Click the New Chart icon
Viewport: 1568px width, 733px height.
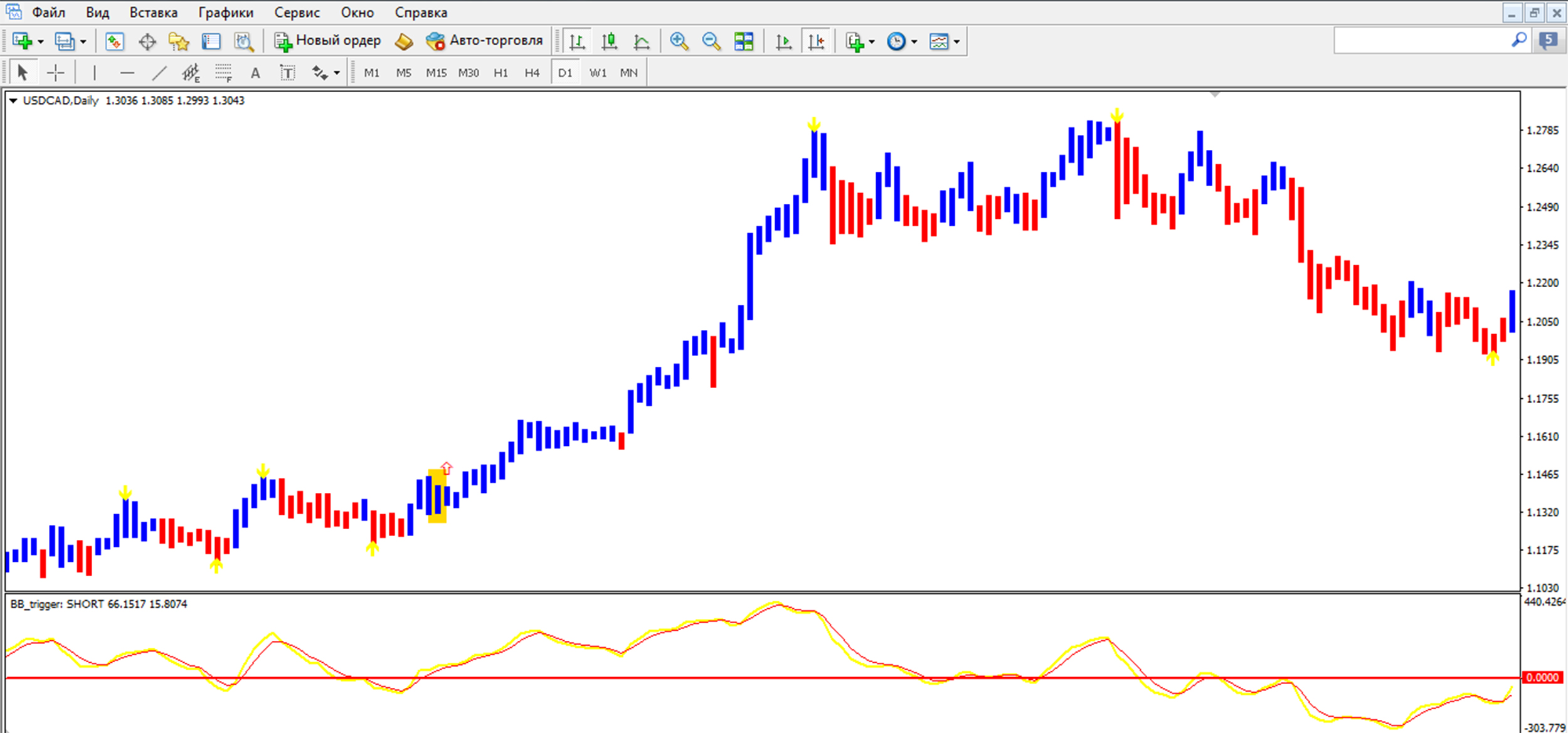tap(22, 41)
